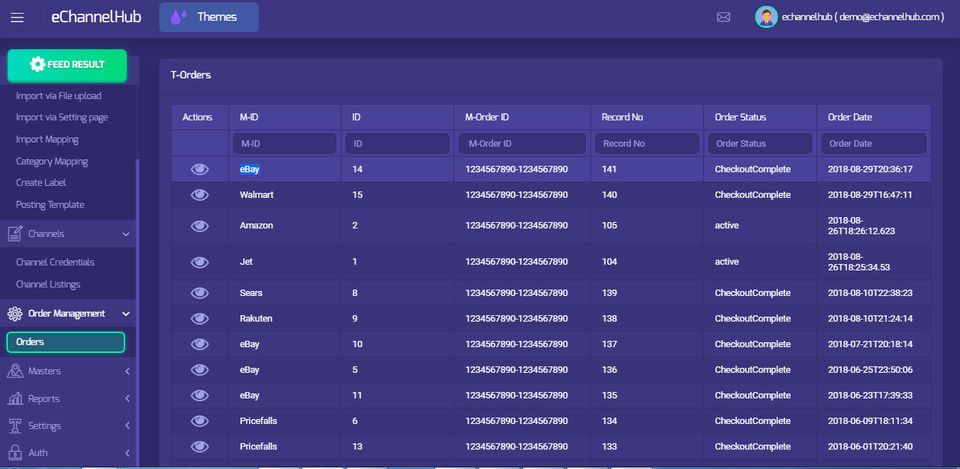This screenshot has width=960, height=469.
Task: View the eBay order ID 14
Action: (200, 170)
